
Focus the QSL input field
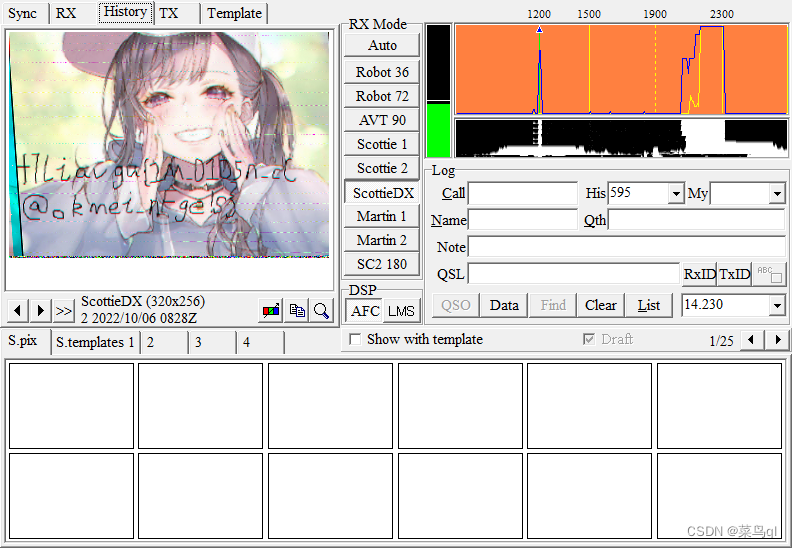(x=574, y=274)
